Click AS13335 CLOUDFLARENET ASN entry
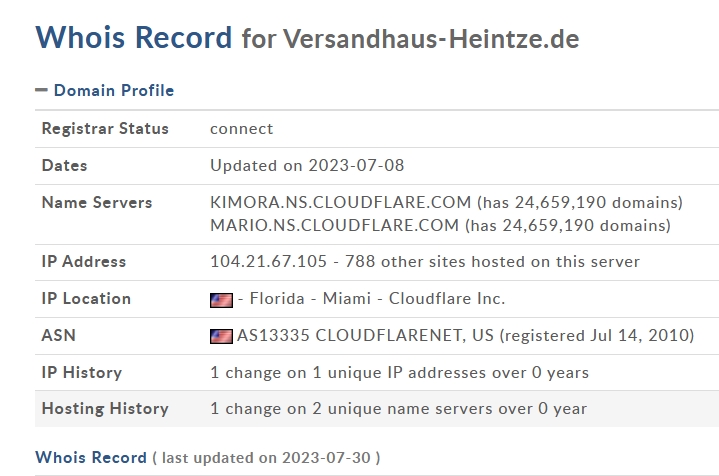 tap(365, 335)
